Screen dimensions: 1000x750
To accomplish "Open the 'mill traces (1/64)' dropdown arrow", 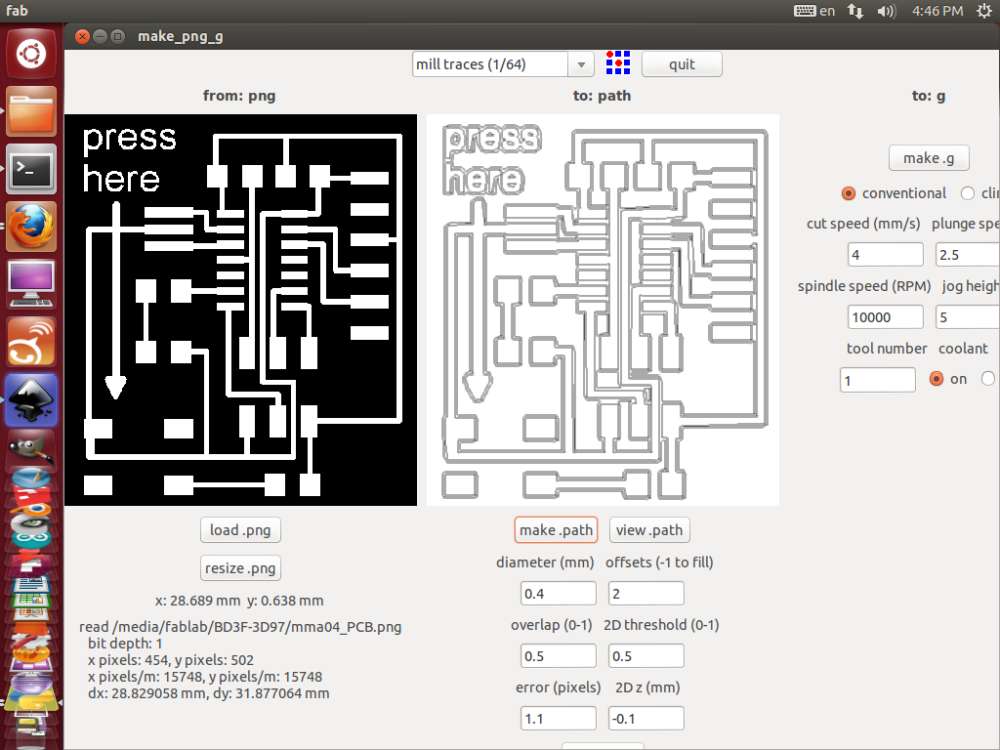I will 581,64.
